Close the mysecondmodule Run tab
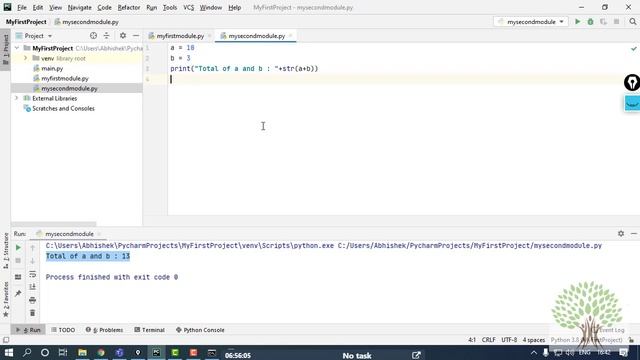This screenshot has height=360, width=640. point(99,234)
